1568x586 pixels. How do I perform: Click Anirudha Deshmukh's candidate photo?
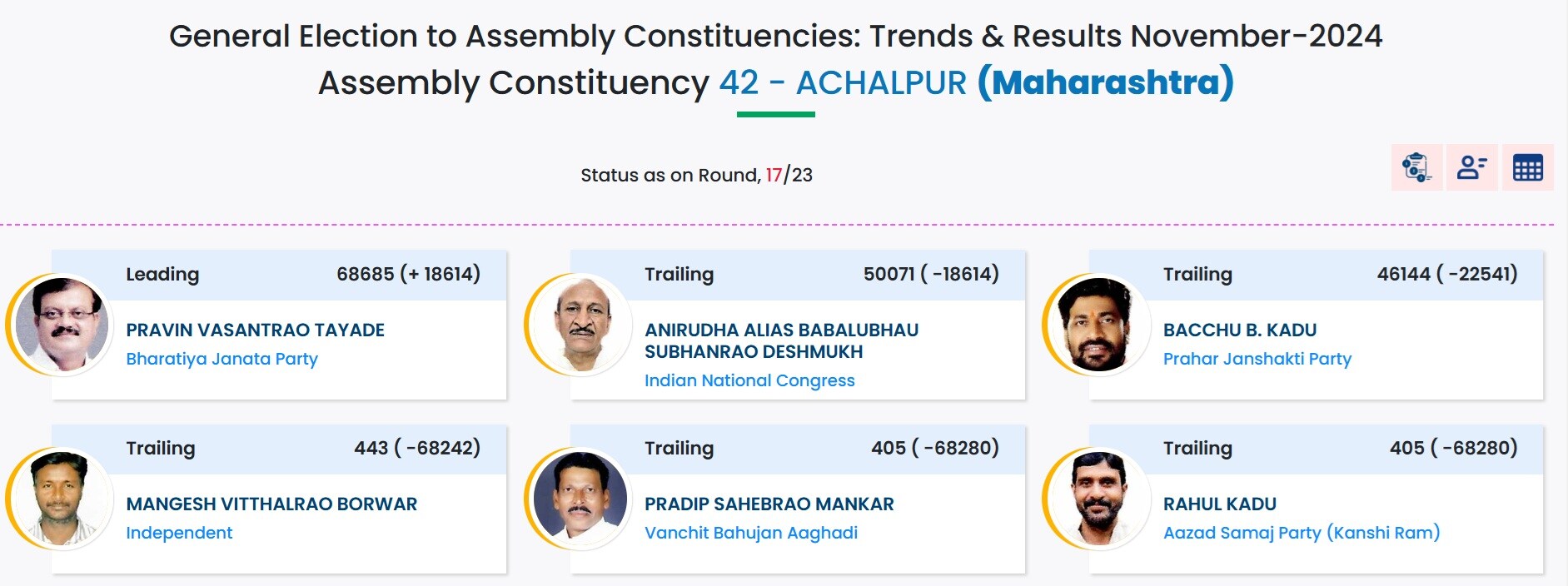580,325
